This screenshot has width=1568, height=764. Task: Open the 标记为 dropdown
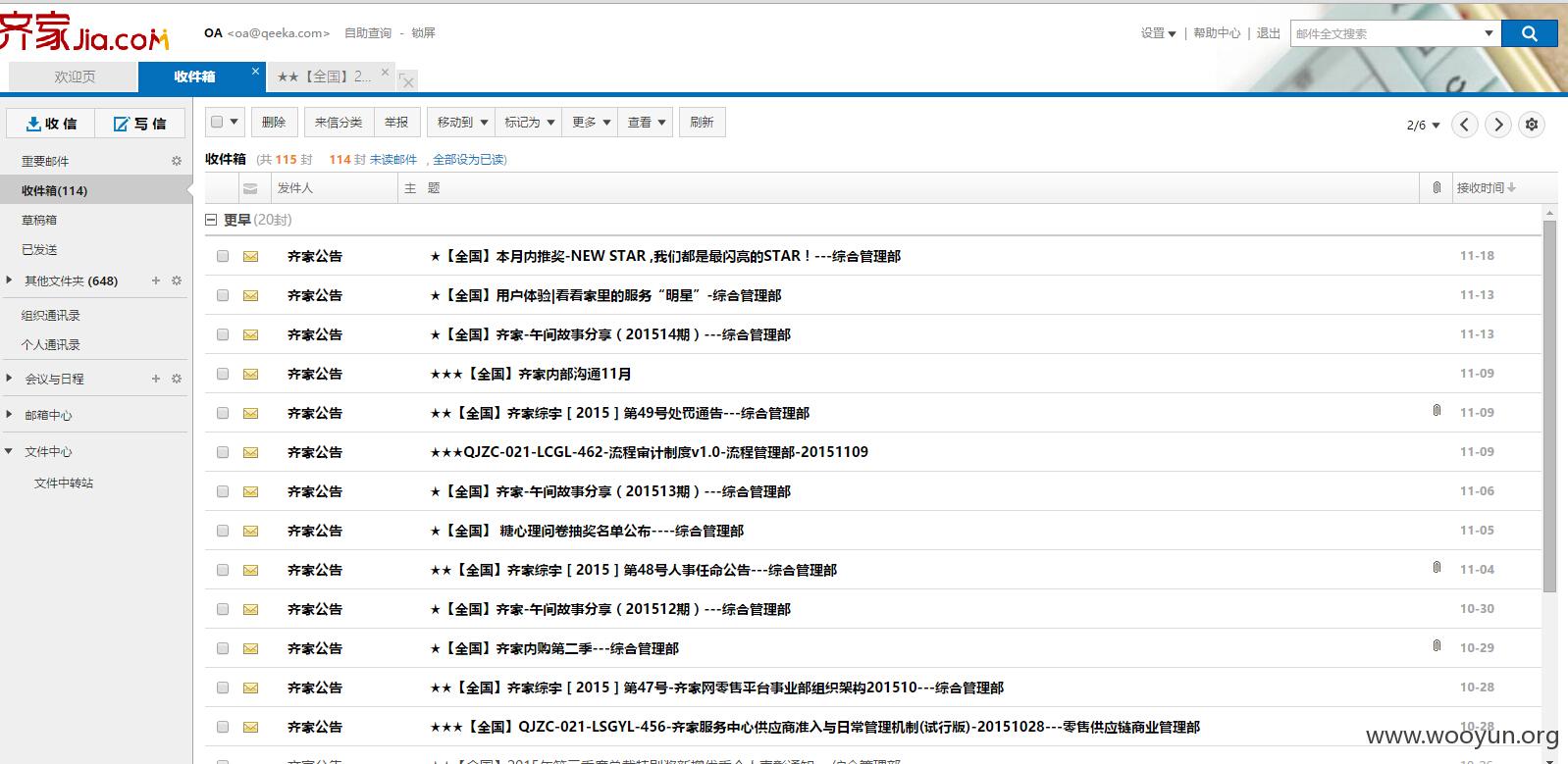tap(528, 123)
